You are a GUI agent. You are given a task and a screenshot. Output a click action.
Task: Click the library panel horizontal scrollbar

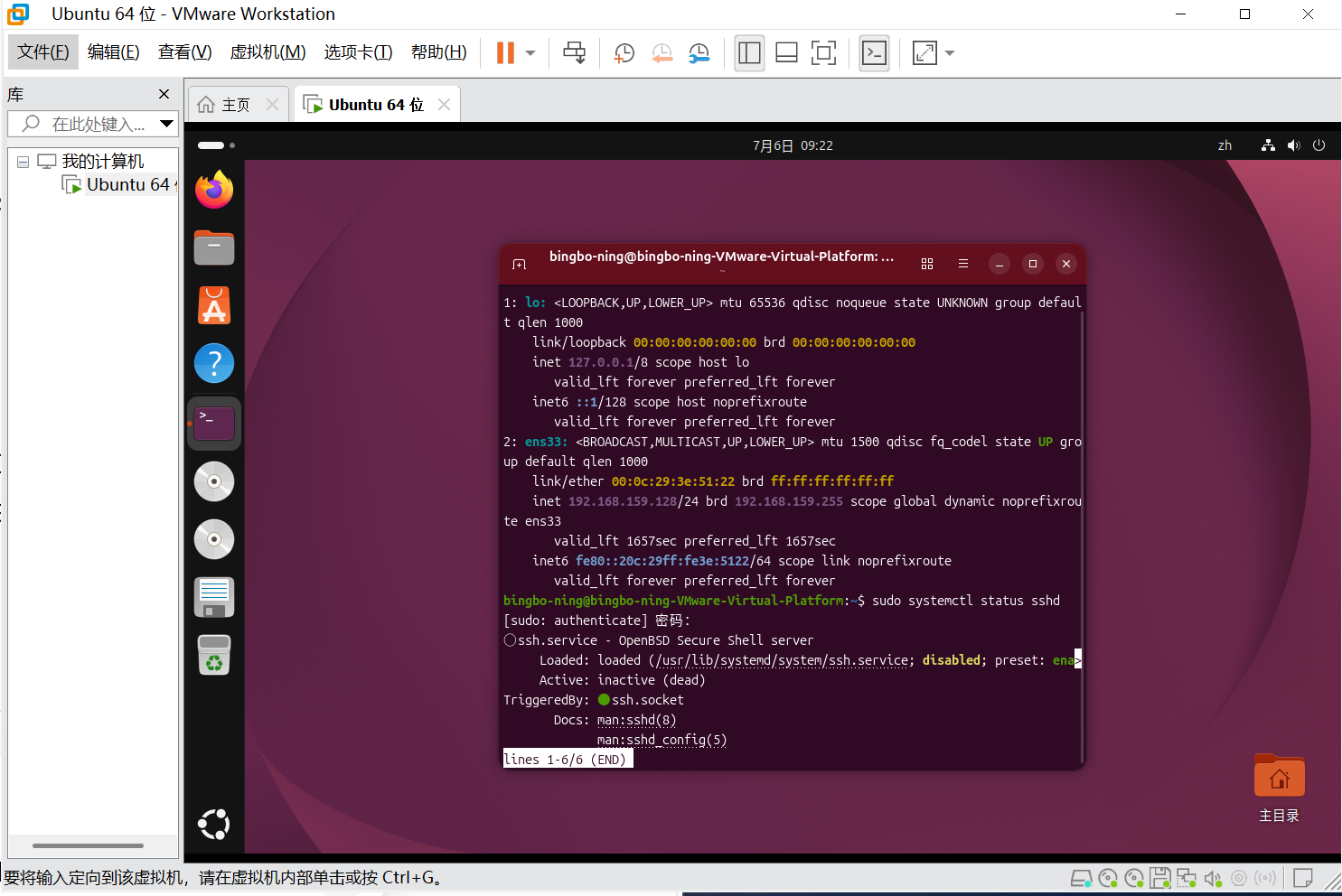click(88, 846)
